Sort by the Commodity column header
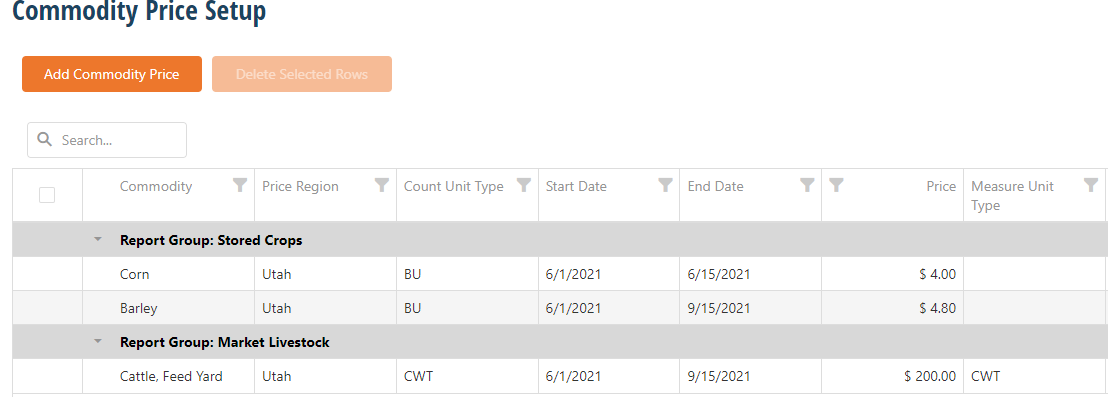 (156, 186)
